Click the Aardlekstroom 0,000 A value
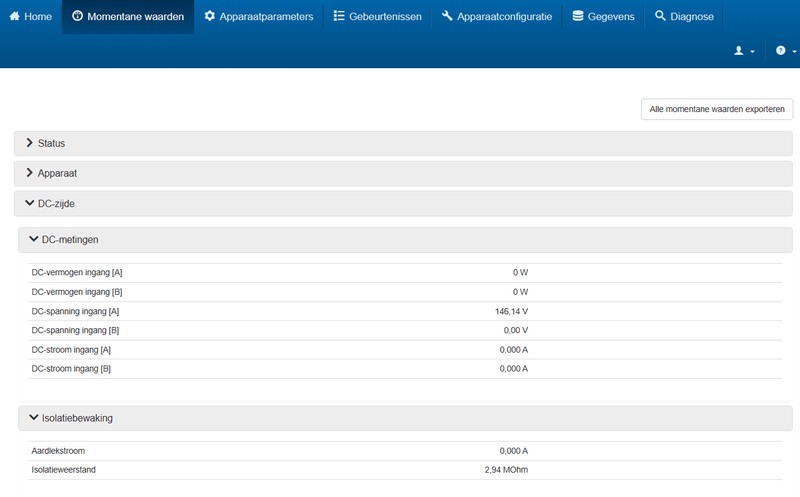 pyautogui.click(x=514, y=451)
